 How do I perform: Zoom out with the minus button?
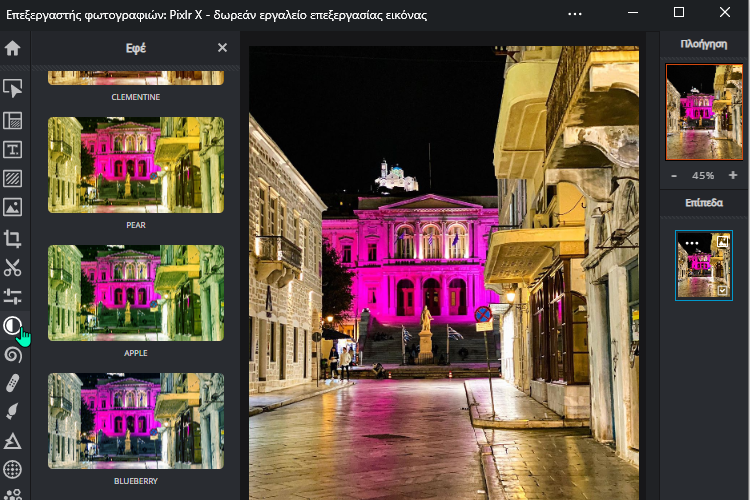(x=673, y=175)
